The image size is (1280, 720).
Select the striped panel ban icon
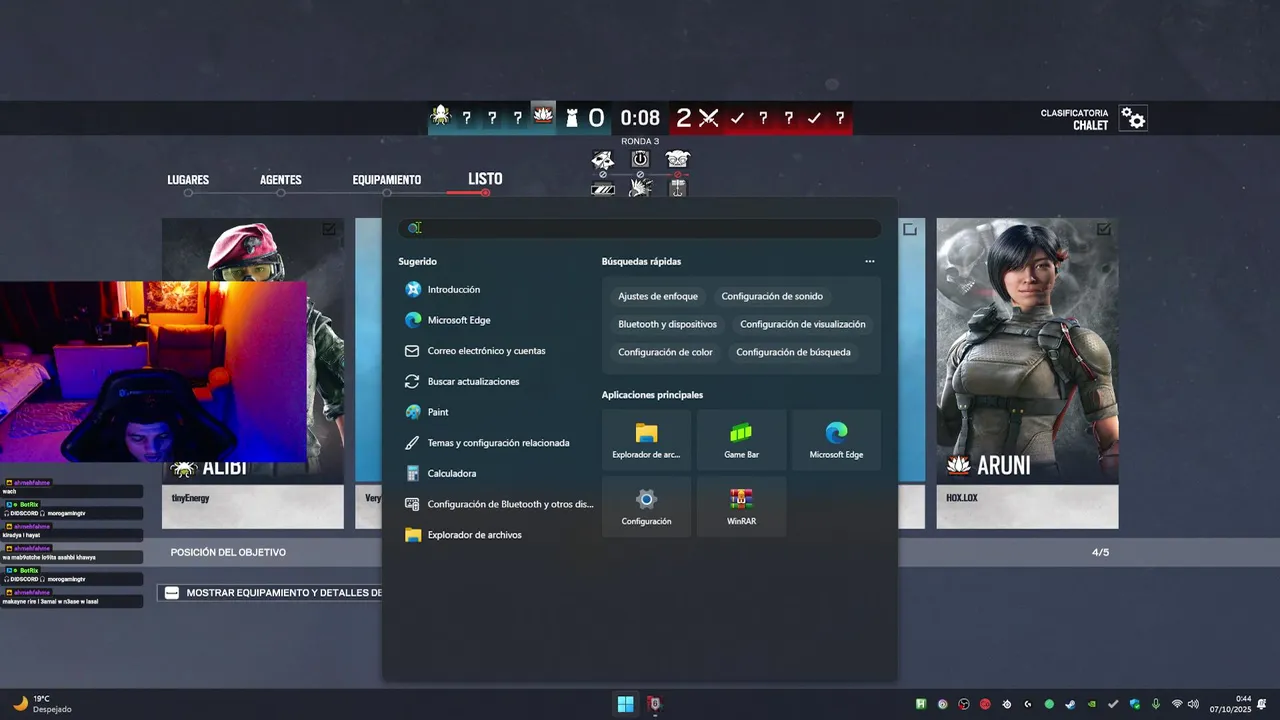pyautogui.click(x=603, y=188)
